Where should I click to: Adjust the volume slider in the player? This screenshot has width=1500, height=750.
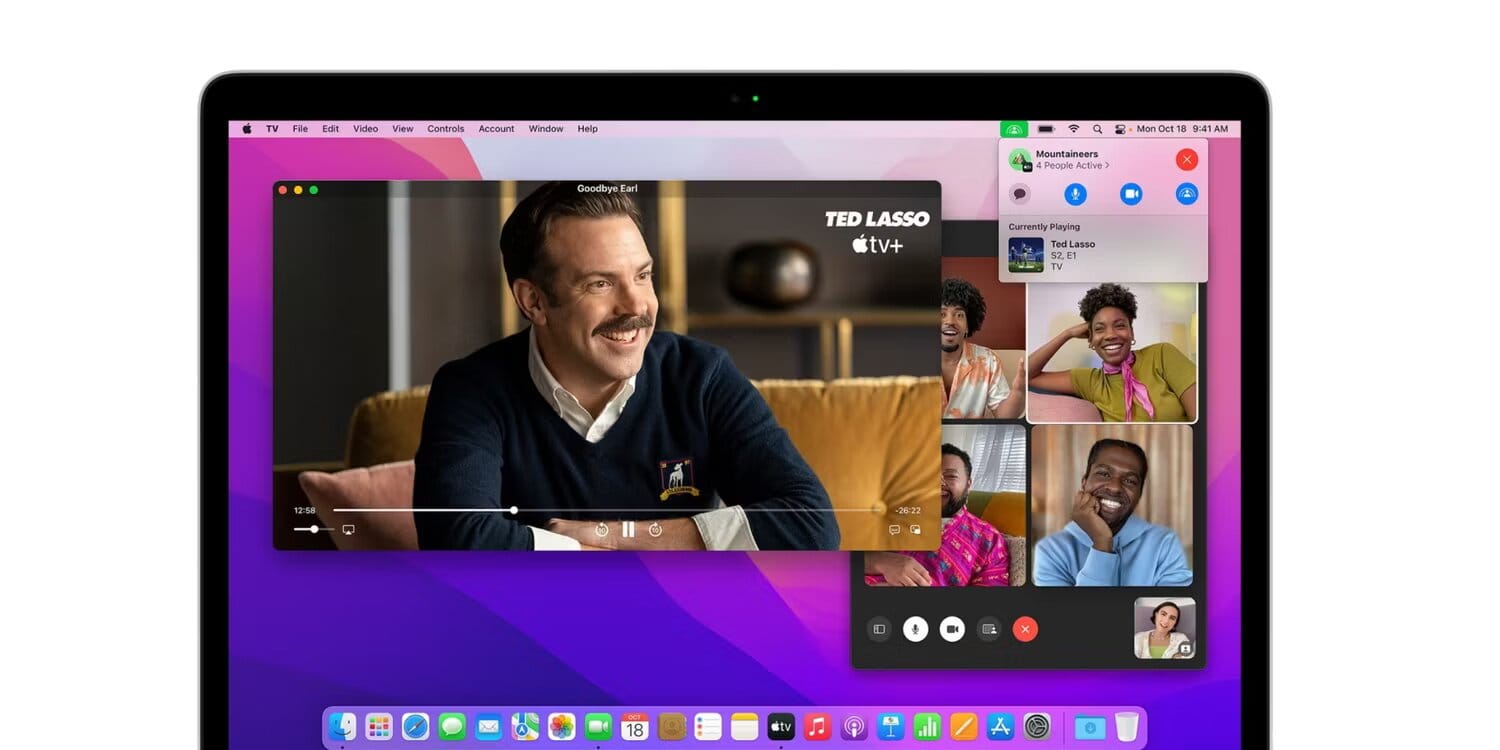313,529
